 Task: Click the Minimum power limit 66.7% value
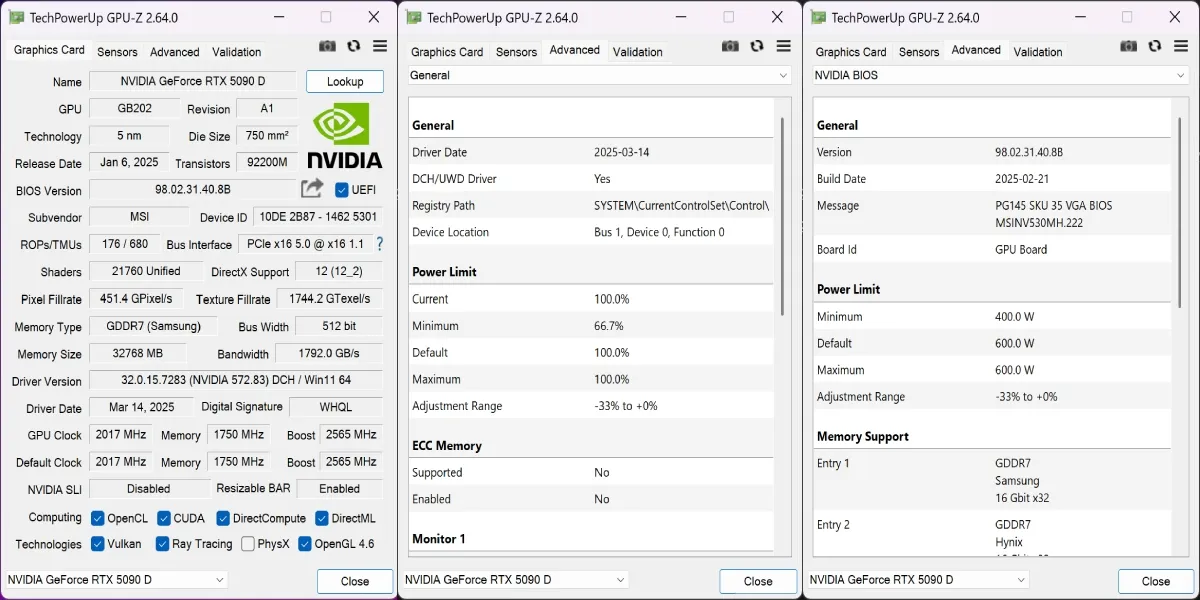click(609, 326)
